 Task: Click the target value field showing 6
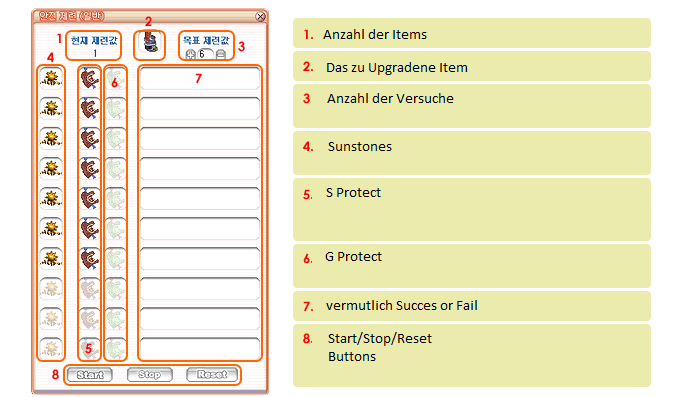point(206,54)
